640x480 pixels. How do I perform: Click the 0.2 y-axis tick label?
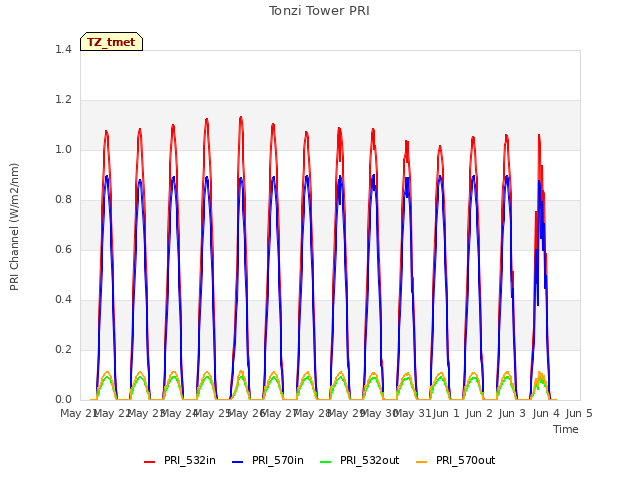pyautogui.click(x=63, y=350)
